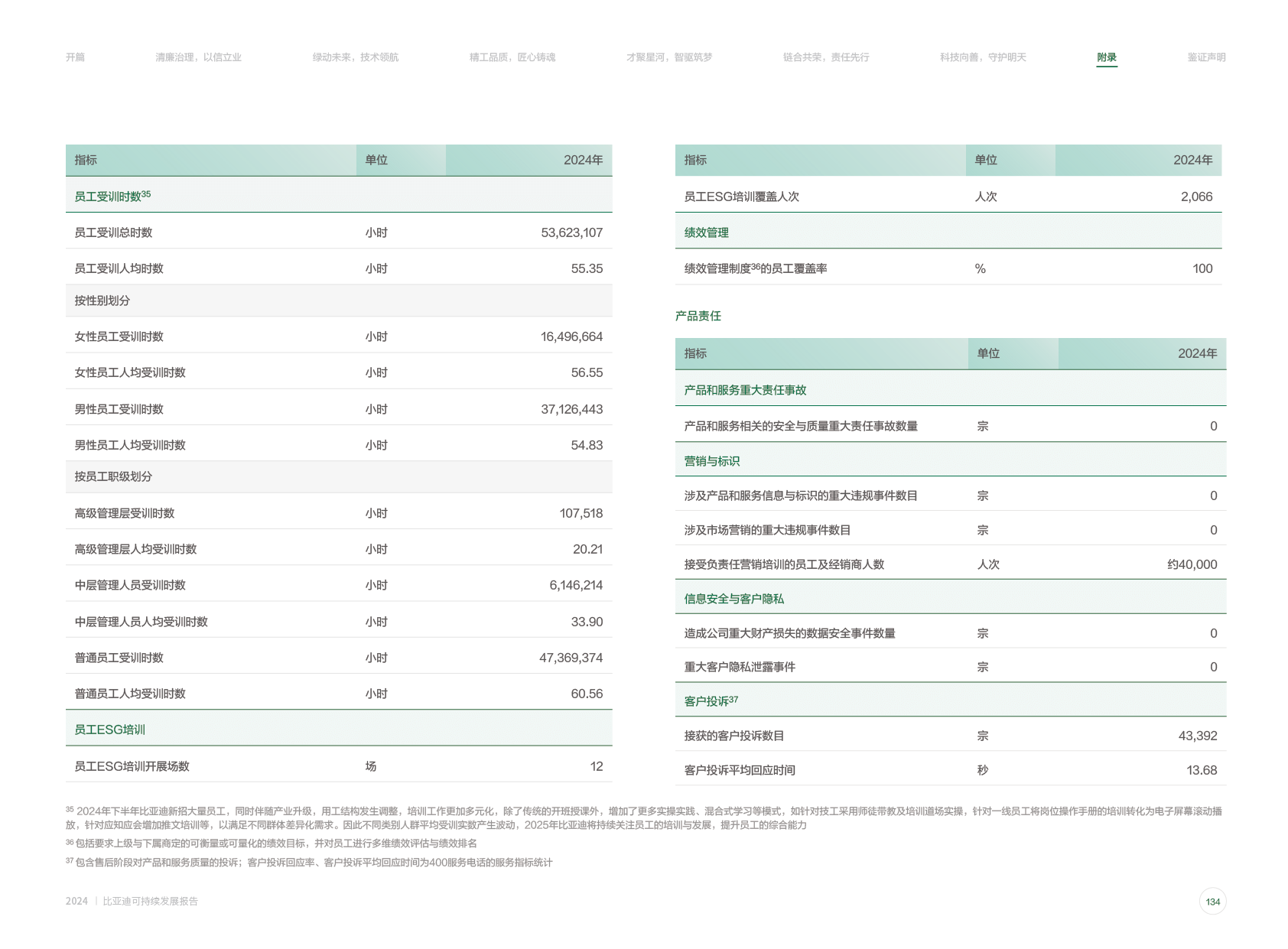Click the 产品责任 section heading
The image size is (1288, 949).
coord(698,316)
